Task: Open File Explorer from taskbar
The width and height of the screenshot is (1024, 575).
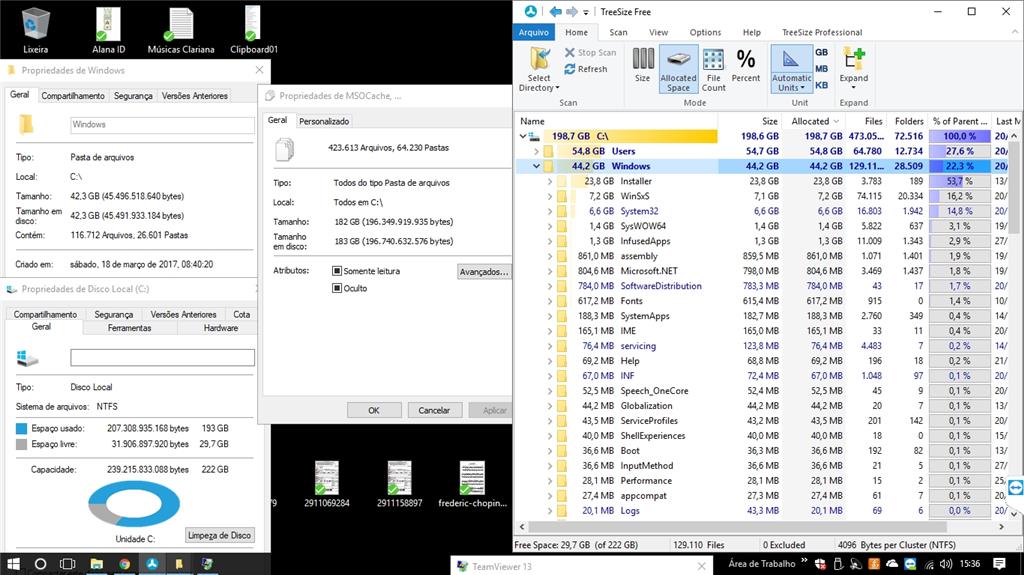Action: click(x=97, y=564)
